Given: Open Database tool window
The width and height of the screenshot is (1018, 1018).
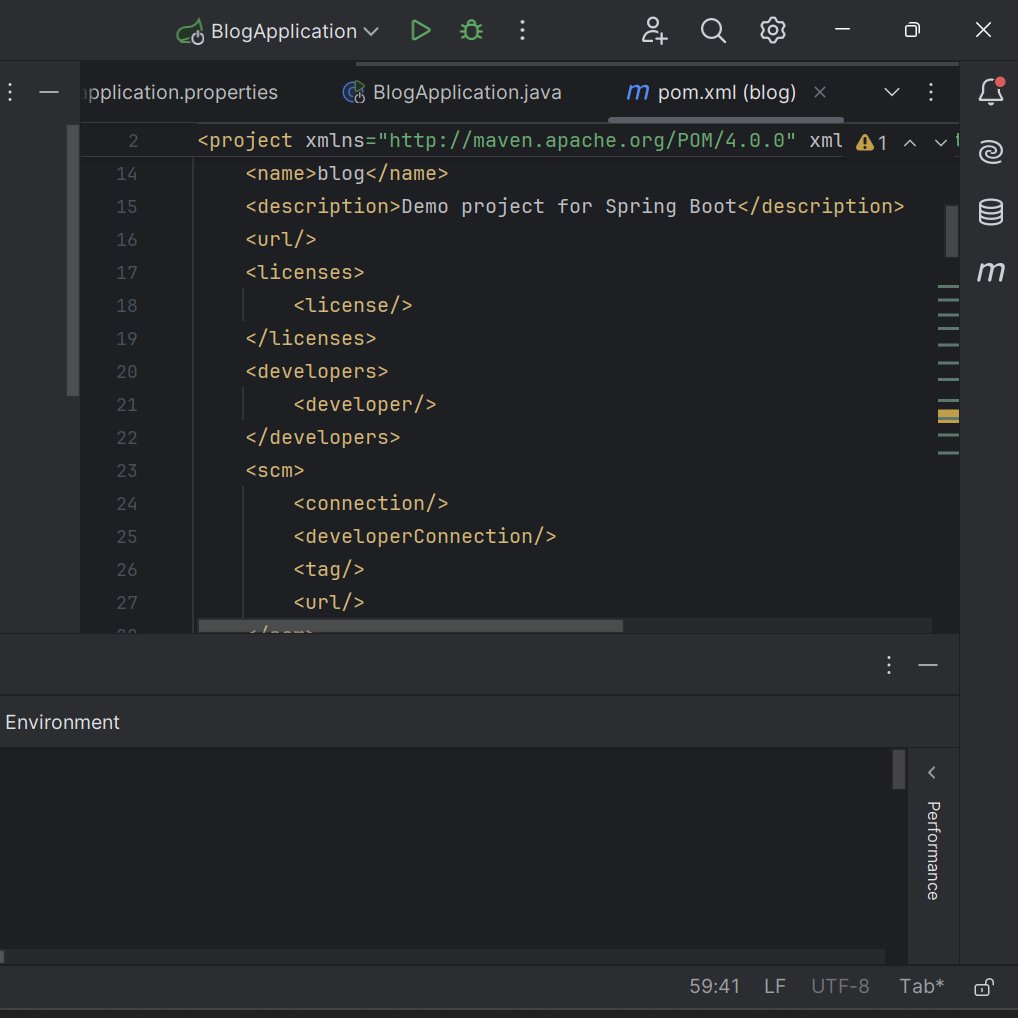Looking at the screenshot, I should click(991, 212).
